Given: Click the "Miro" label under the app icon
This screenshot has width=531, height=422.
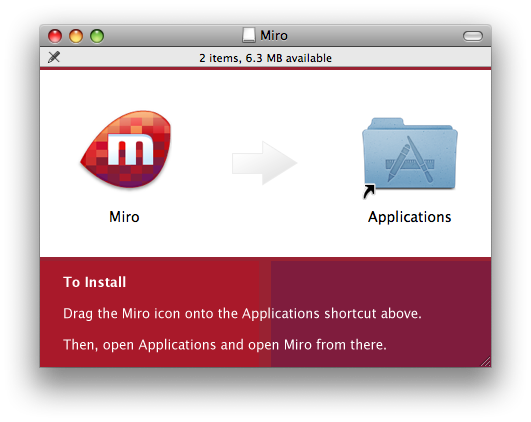Looking at the screenshot, I should pyautogui.click(x=124, y=217).
